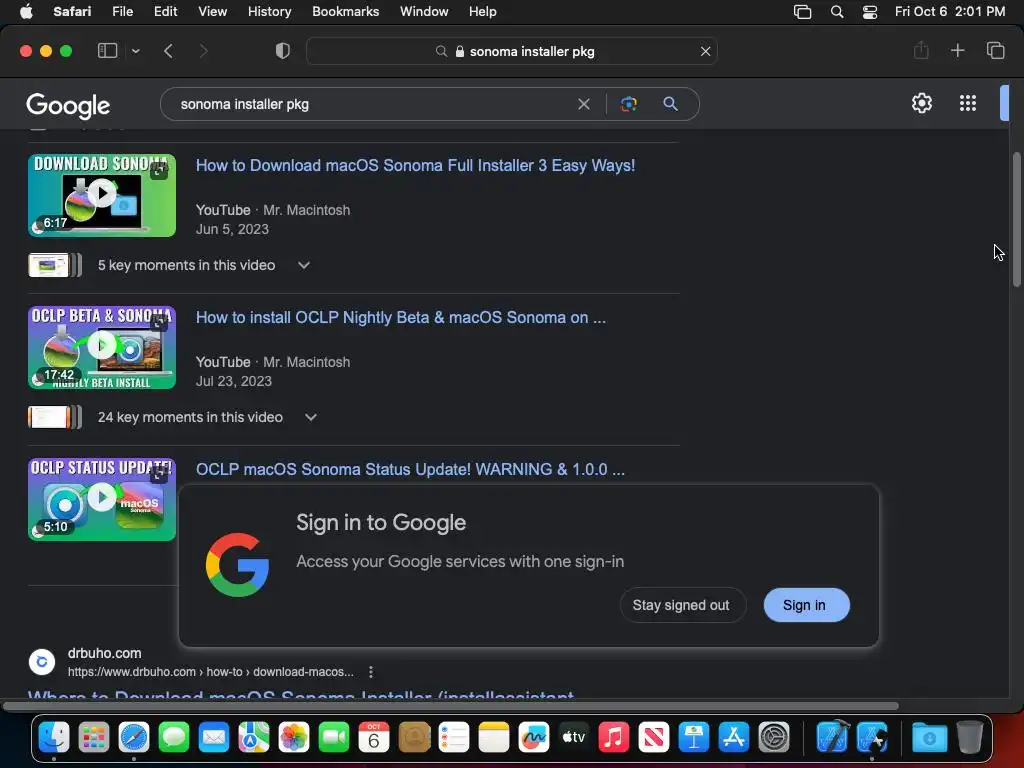
Task: Open the Google apps grid
Action: point(968,103)
